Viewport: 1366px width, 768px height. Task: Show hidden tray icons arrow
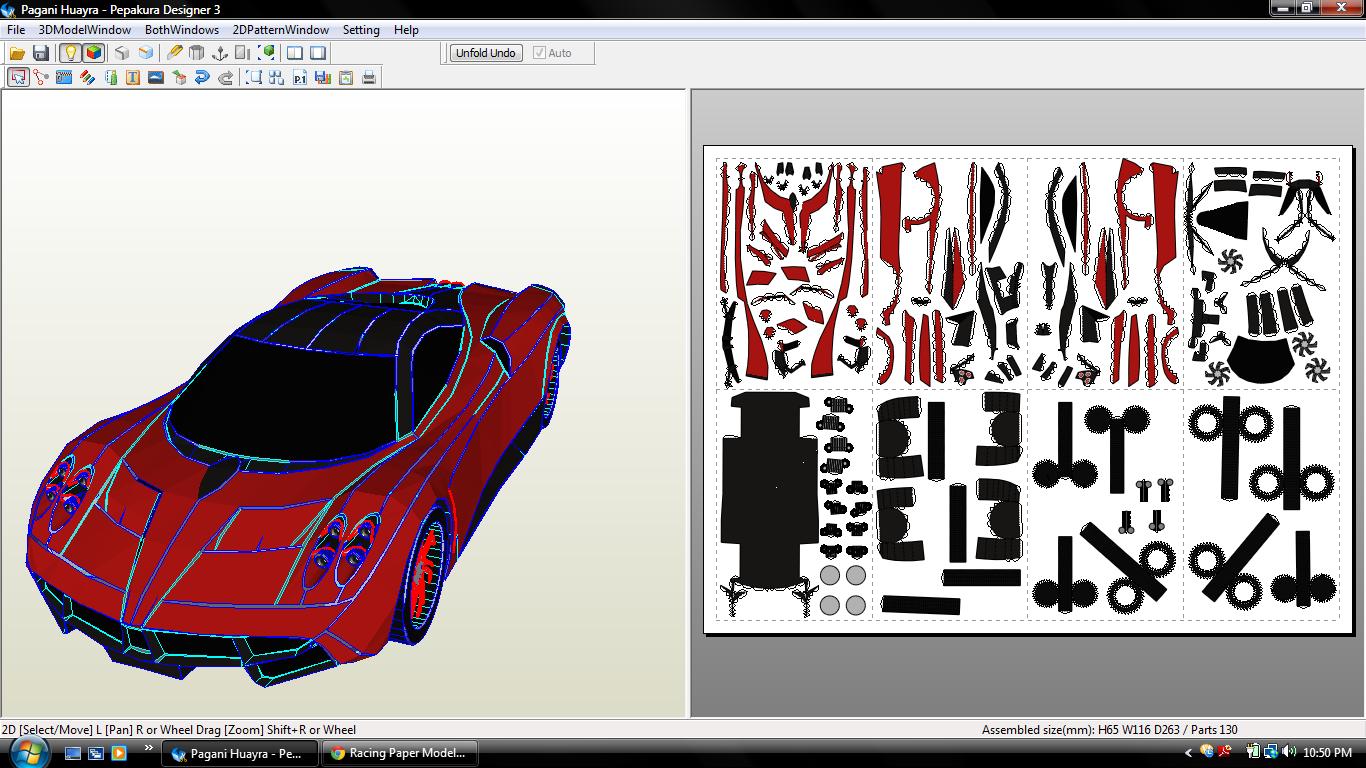coord(1188,753)
